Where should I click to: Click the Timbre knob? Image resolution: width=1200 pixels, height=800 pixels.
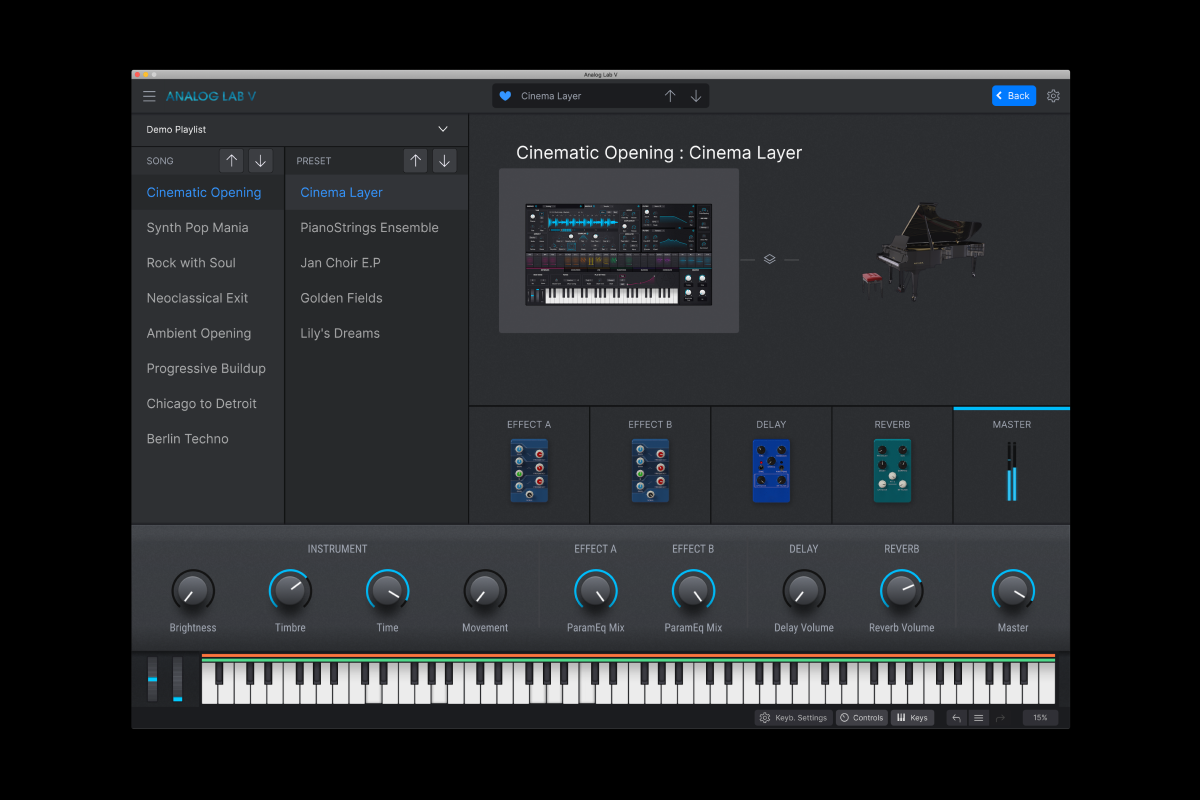tap(290, 592)
